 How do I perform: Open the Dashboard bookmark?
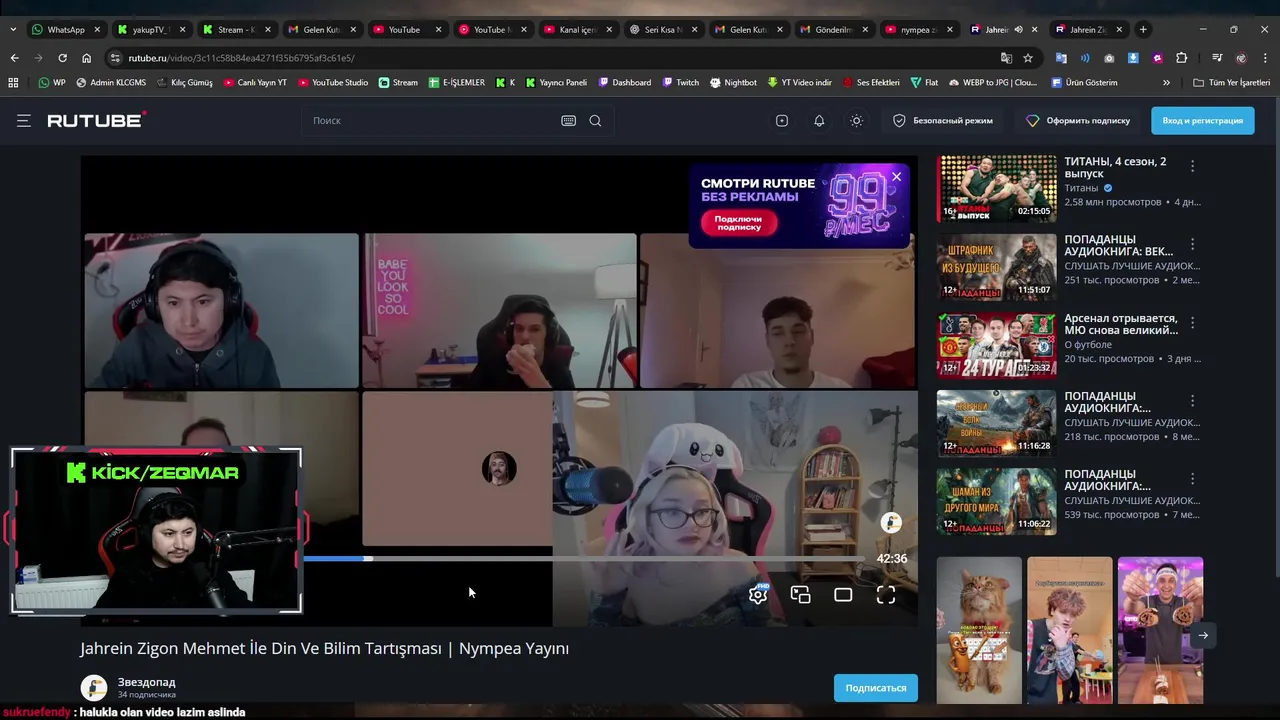pos(624,83)
